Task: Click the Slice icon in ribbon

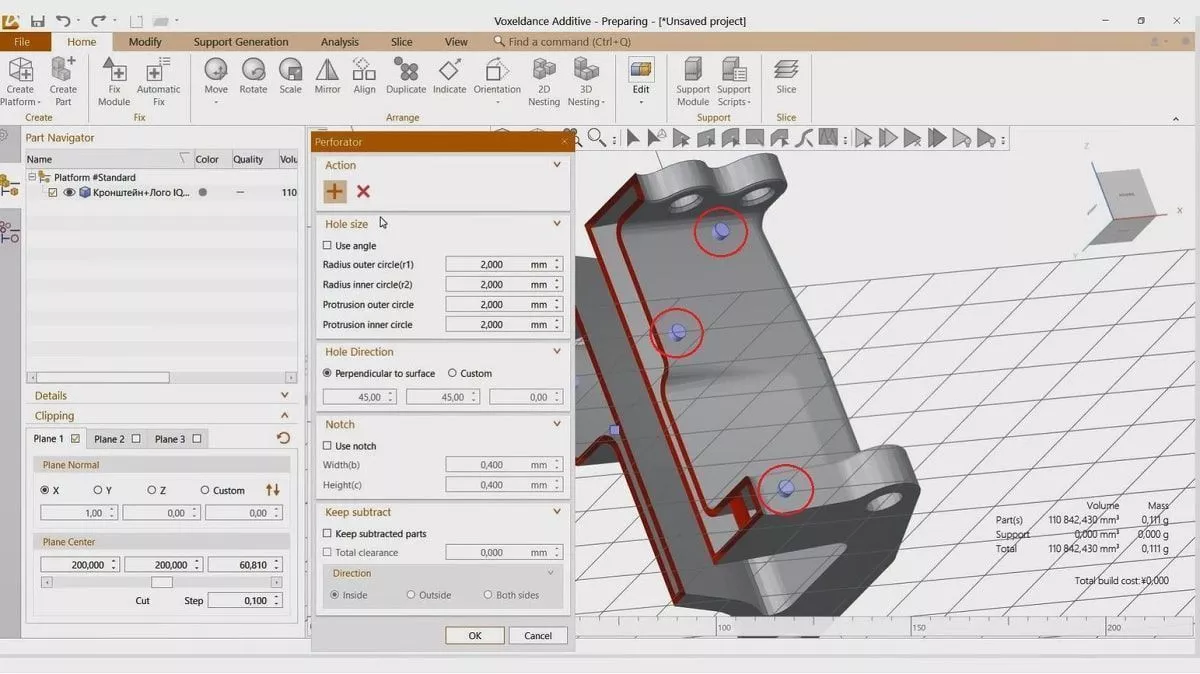Action: click(786, 71)
